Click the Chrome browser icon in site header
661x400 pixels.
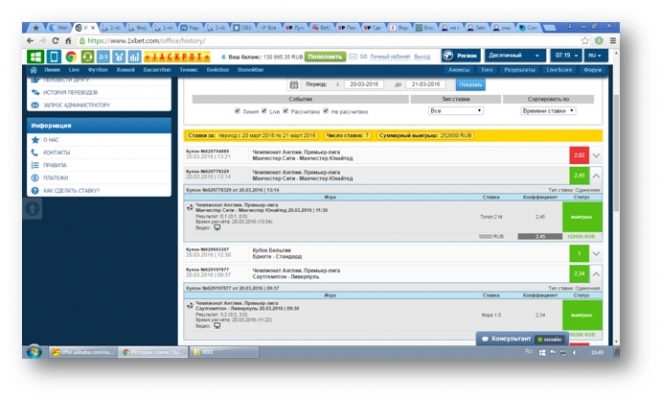coord(71,56)
